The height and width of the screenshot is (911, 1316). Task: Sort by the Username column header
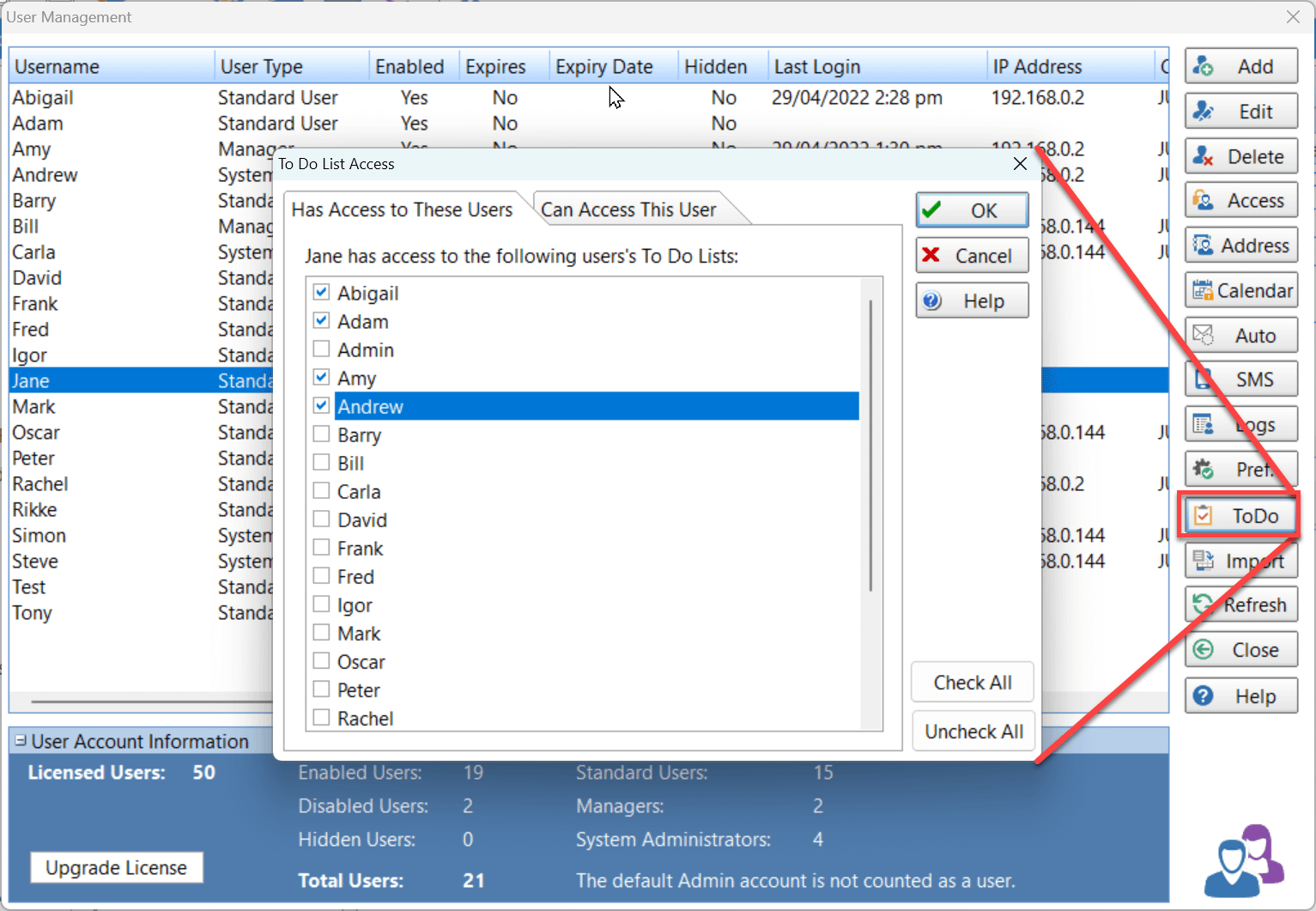112,67
